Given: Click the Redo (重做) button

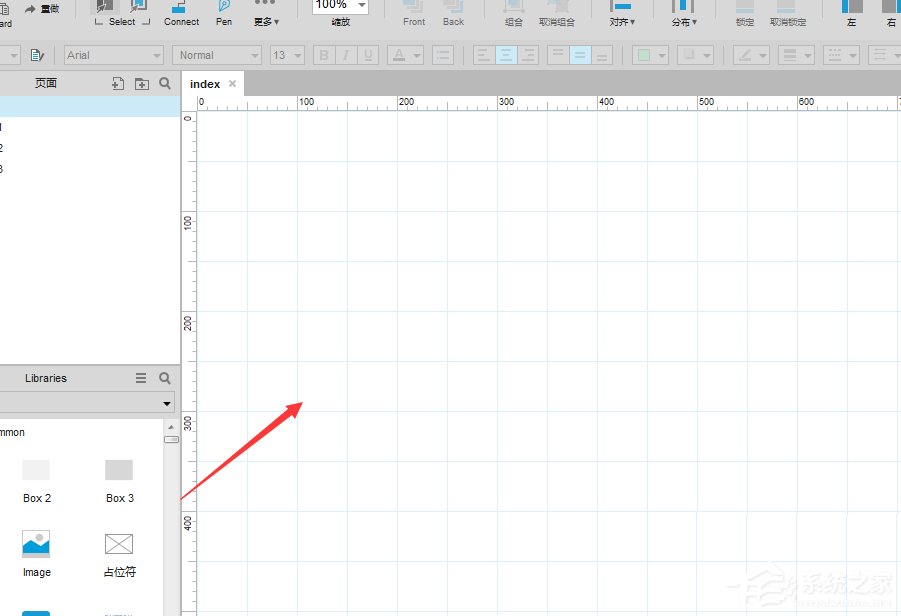Looking at the screenshot, I should click(42, 9).
